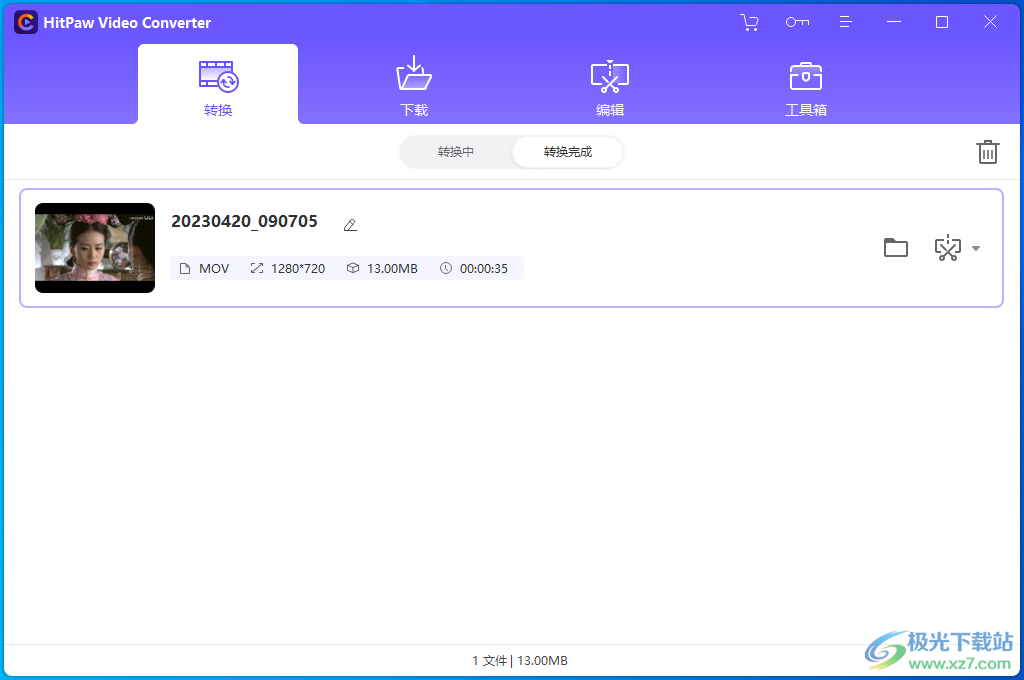Viewport: 1024px width, 680px height.
Task: Minimize the HitPaw Video Converter window
Action: click(893, 21)
